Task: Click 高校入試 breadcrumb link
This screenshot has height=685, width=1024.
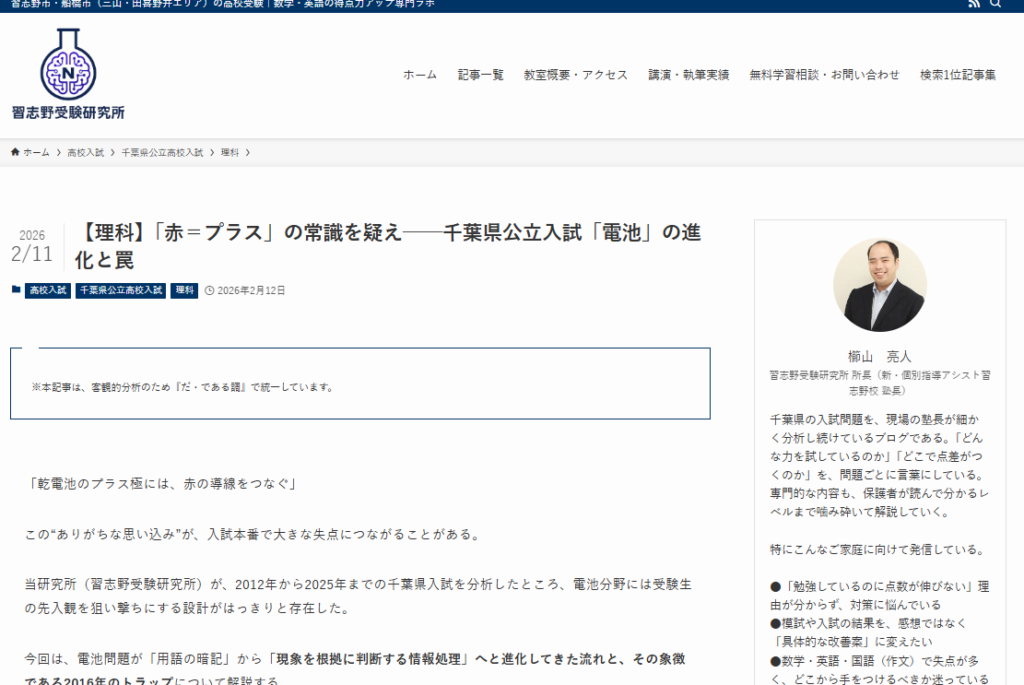Action: click(85, 153)
